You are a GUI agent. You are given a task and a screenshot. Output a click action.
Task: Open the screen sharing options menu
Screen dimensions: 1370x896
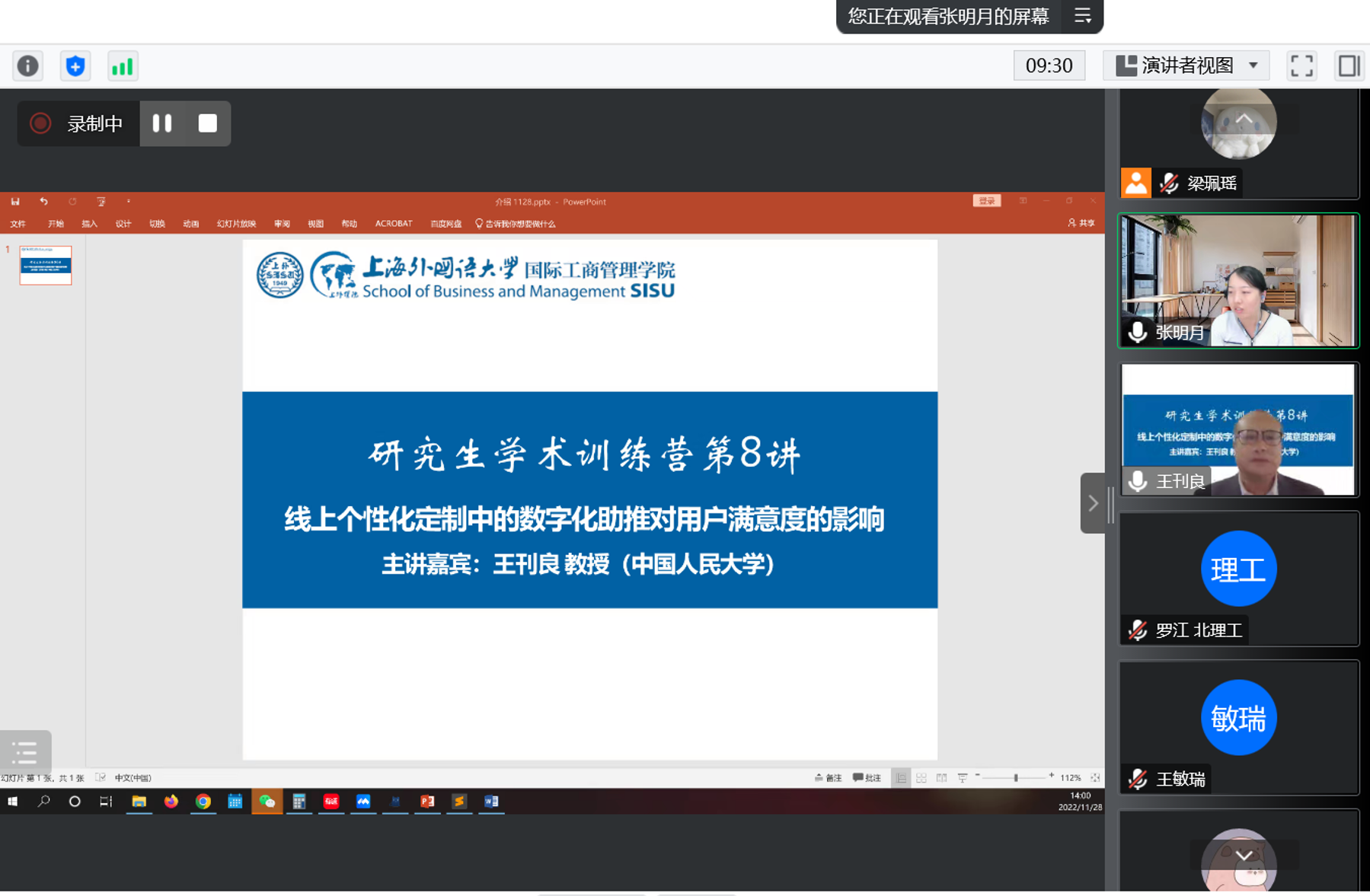(1082, 16)
